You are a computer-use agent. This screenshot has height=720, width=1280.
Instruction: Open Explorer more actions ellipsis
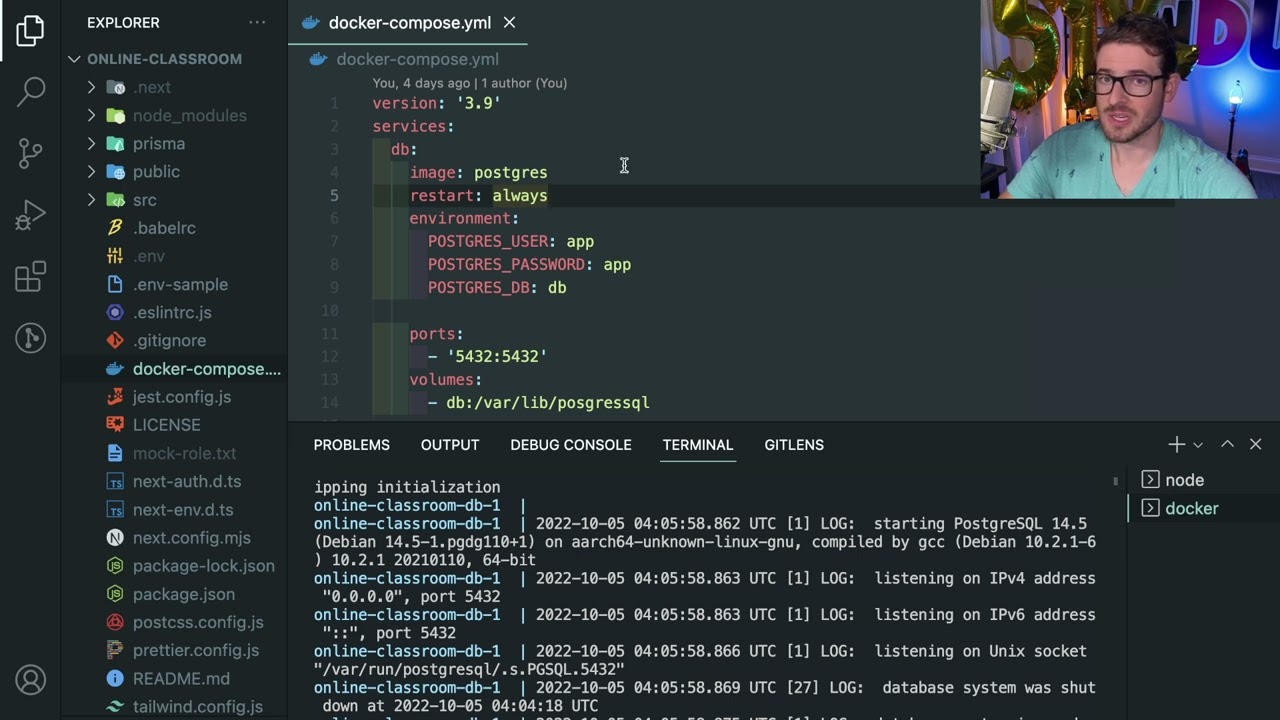point(257,22)
